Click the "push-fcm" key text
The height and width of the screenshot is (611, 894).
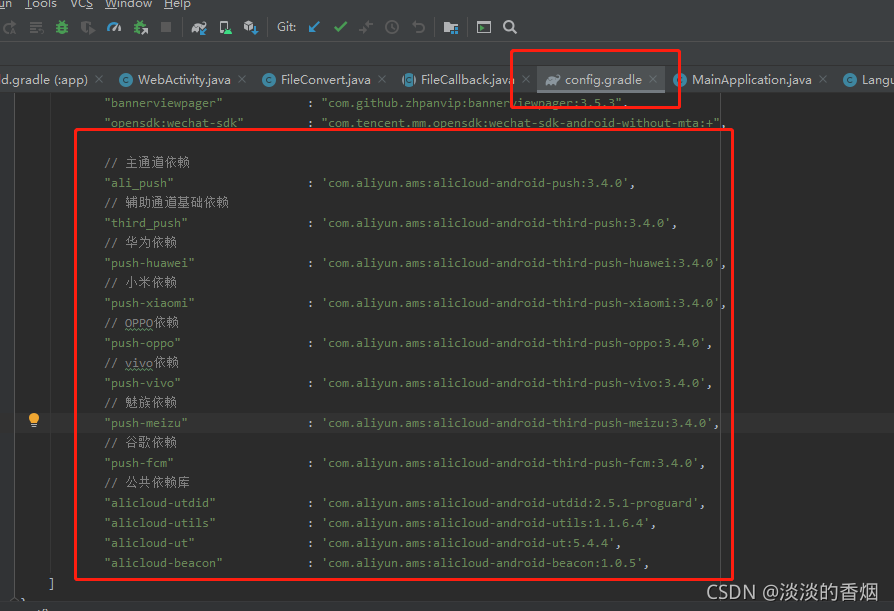(139, 463)
